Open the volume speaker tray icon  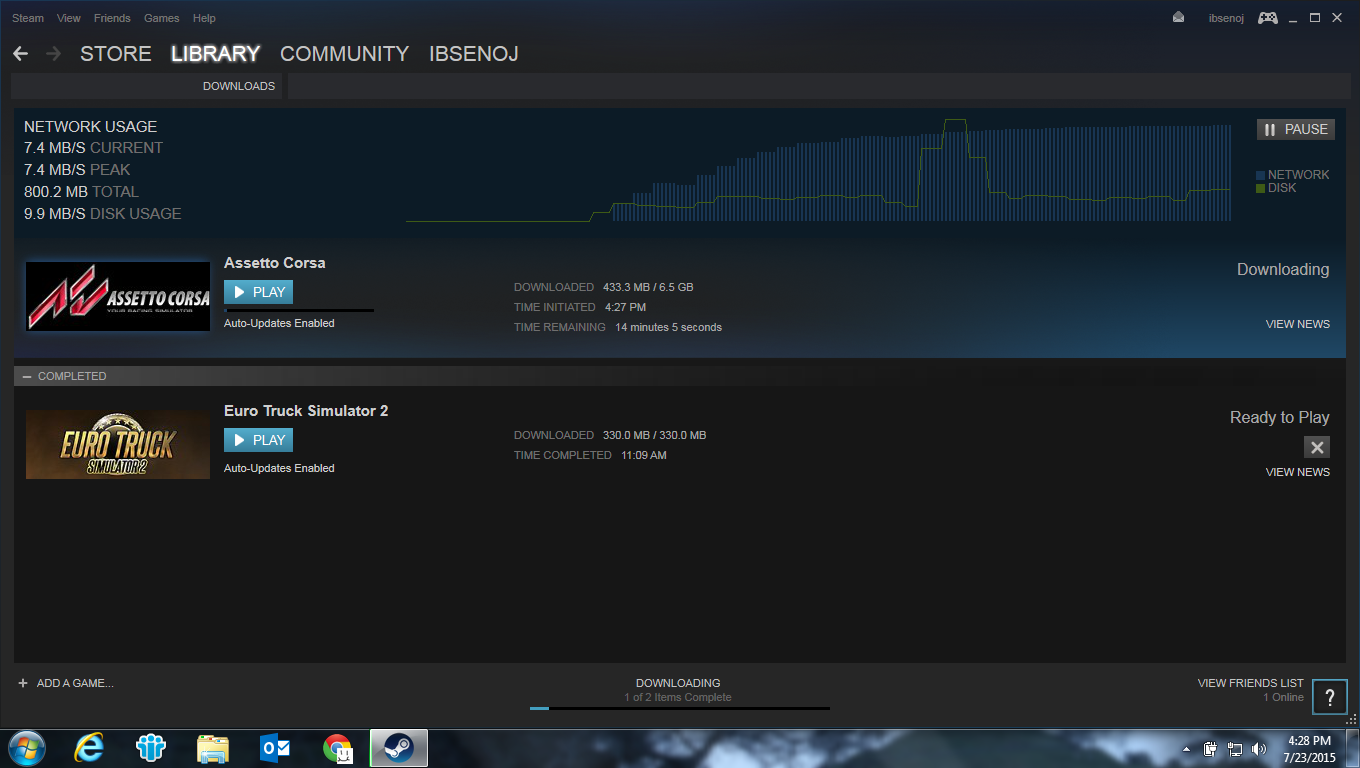1259,749
